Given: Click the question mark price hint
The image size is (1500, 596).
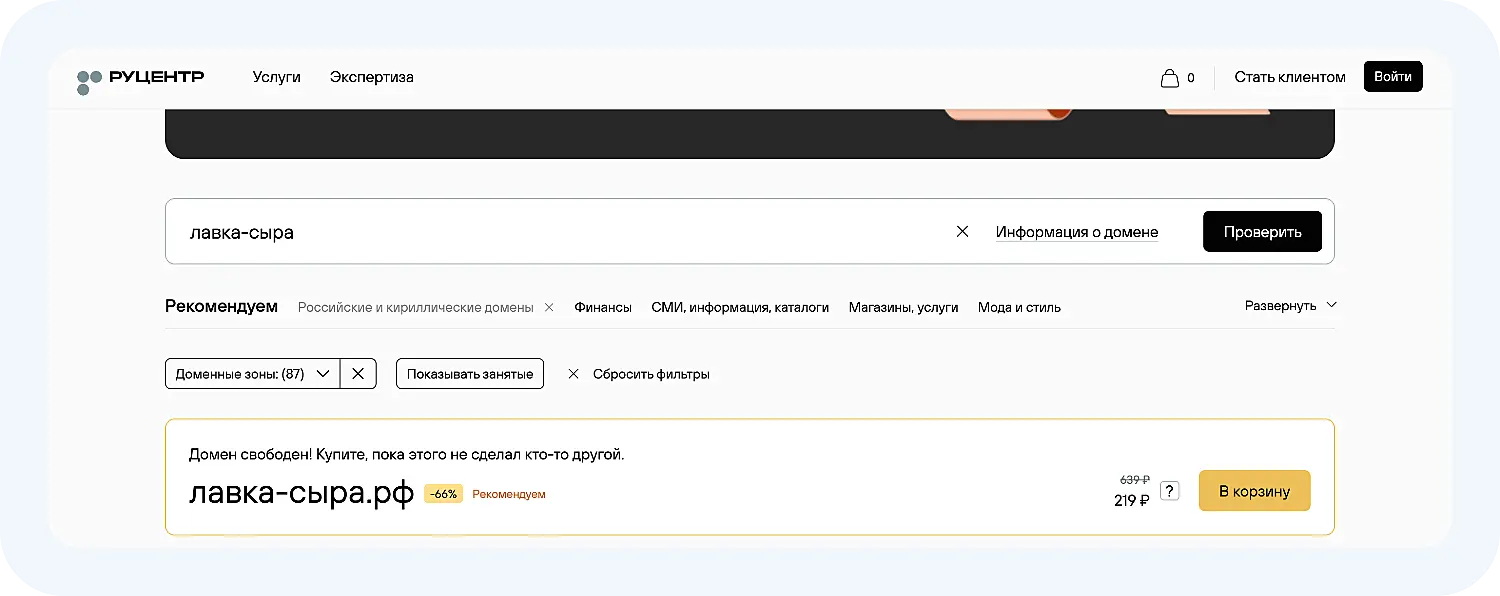Looking at the screenshot, I should click(x=1170, y=491).
